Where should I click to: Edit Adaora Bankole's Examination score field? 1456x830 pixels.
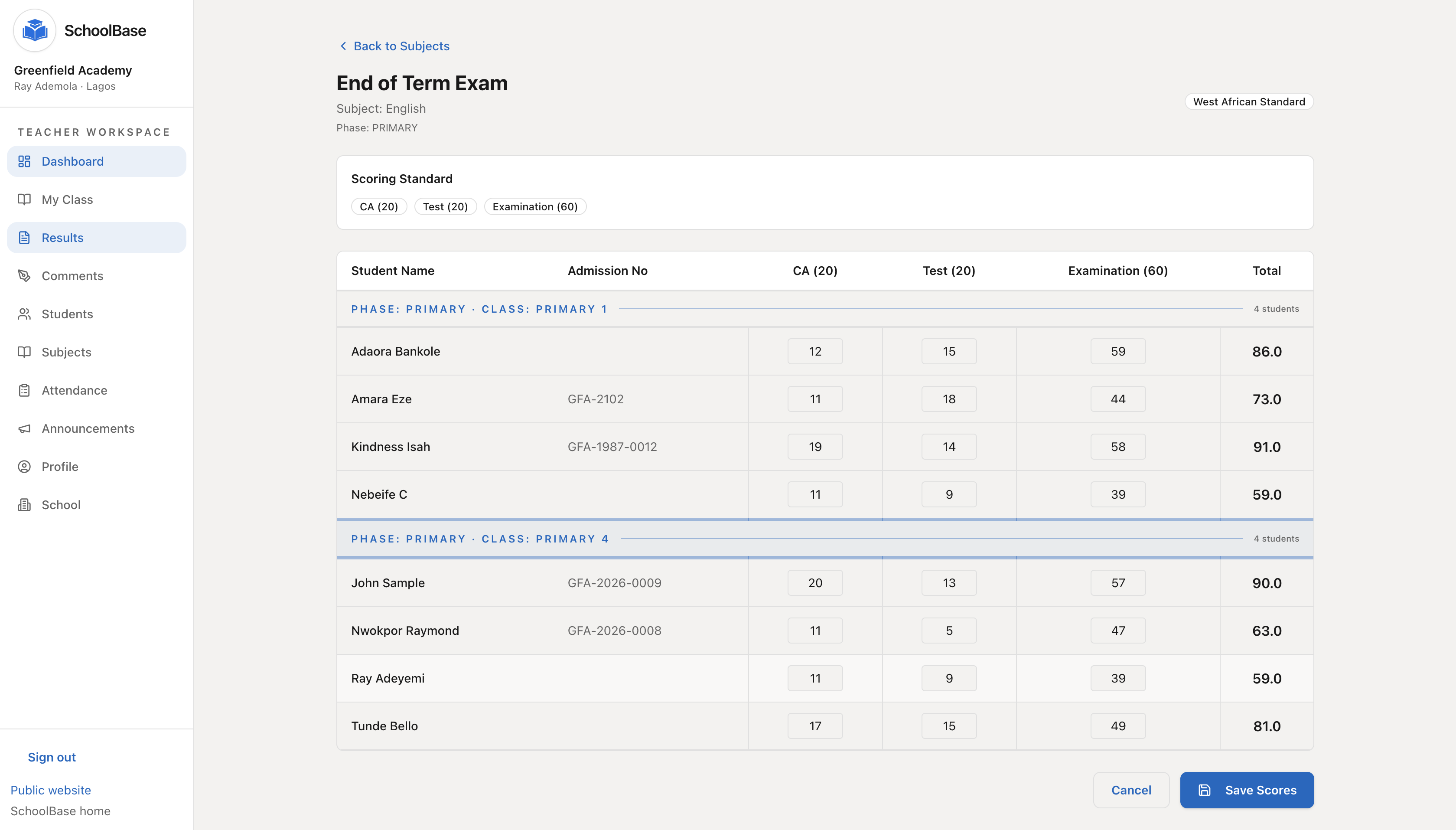pos(1117,351)
